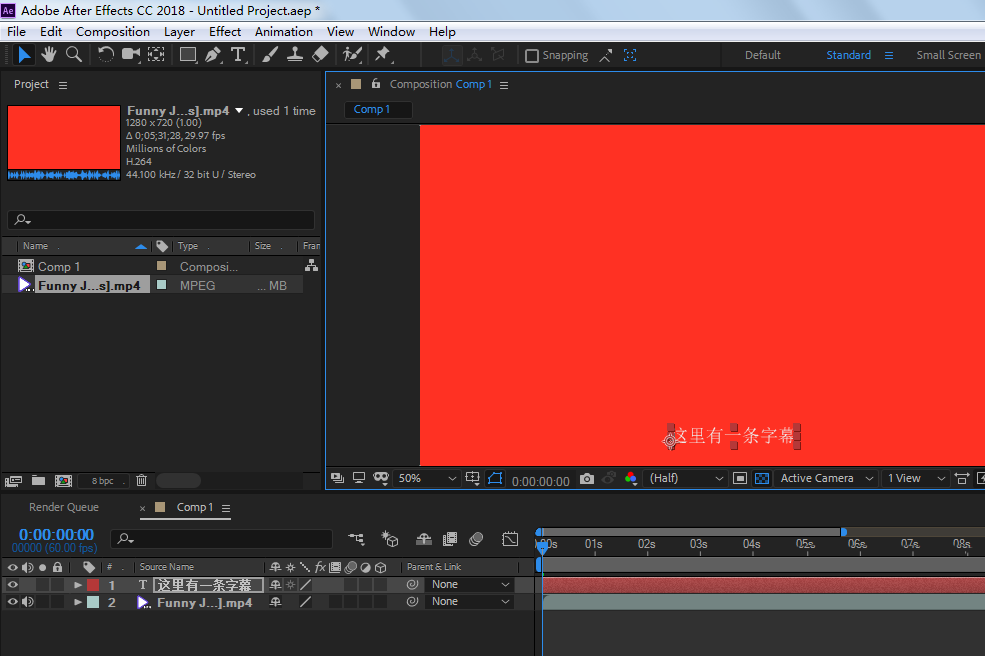The image size is (985, 656).
Task: Expand text layer 1 properties triangle
Action: click(x=78, y=585)
